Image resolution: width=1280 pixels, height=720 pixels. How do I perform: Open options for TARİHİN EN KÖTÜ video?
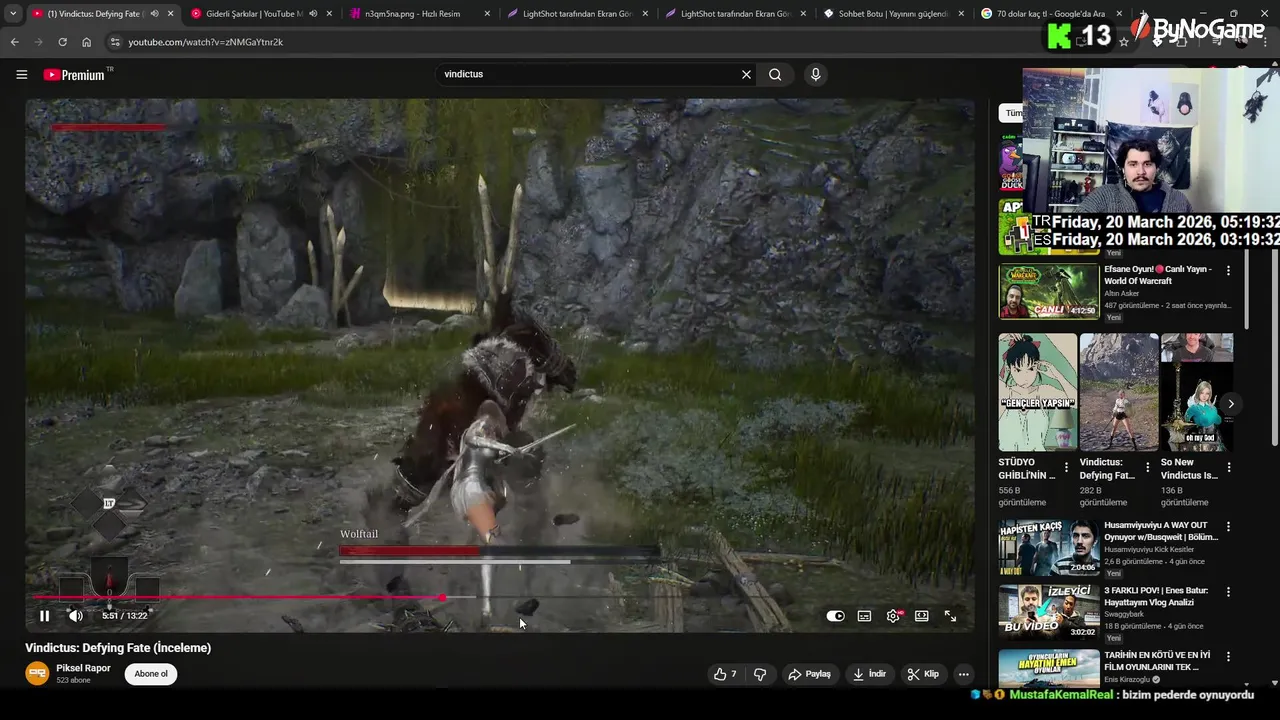tap(1228, 656)
